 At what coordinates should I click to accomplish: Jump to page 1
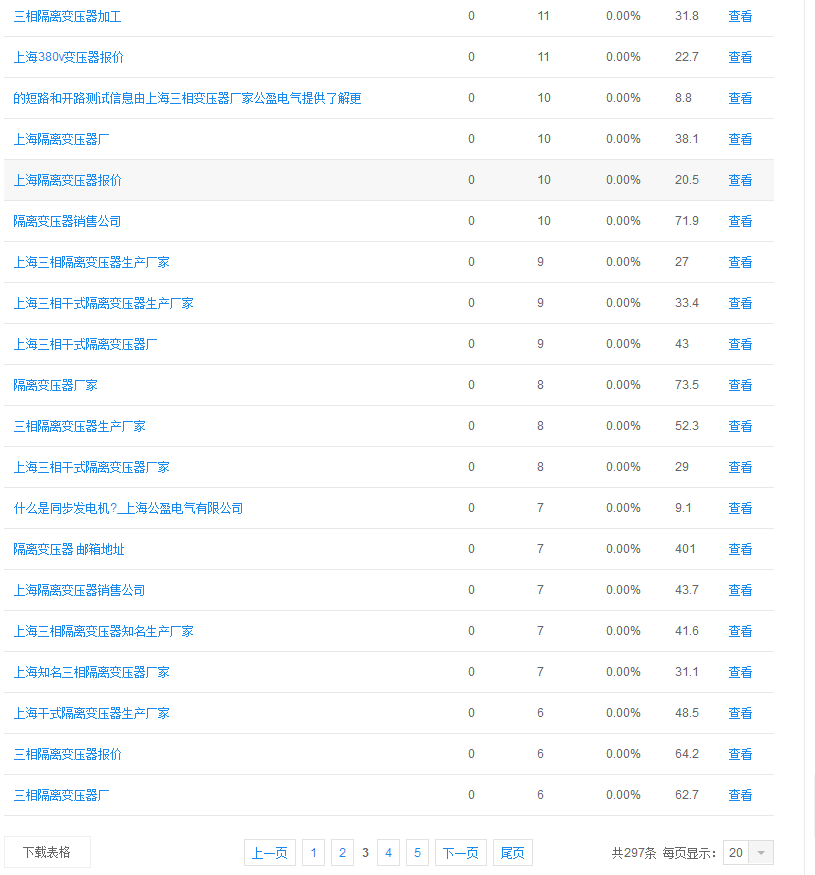coord(314,853)
